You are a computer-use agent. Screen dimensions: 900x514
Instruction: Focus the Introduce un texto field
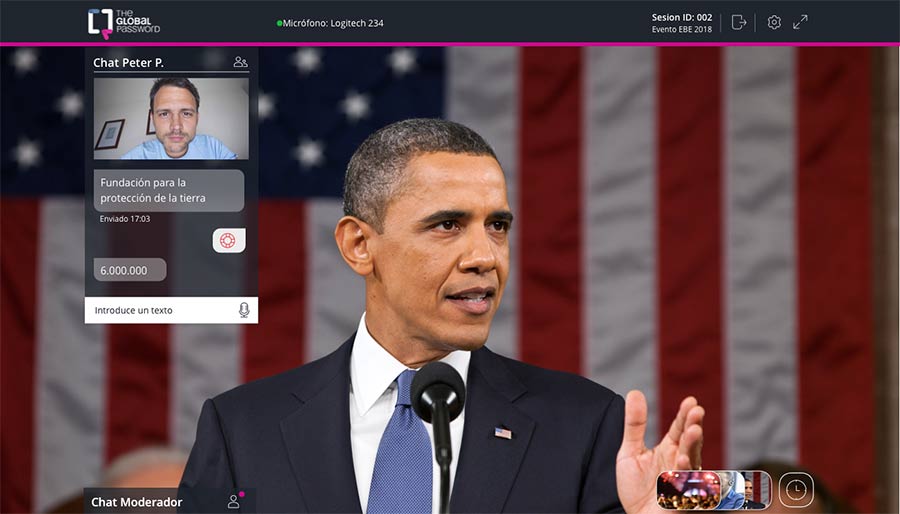coord(171,310)
